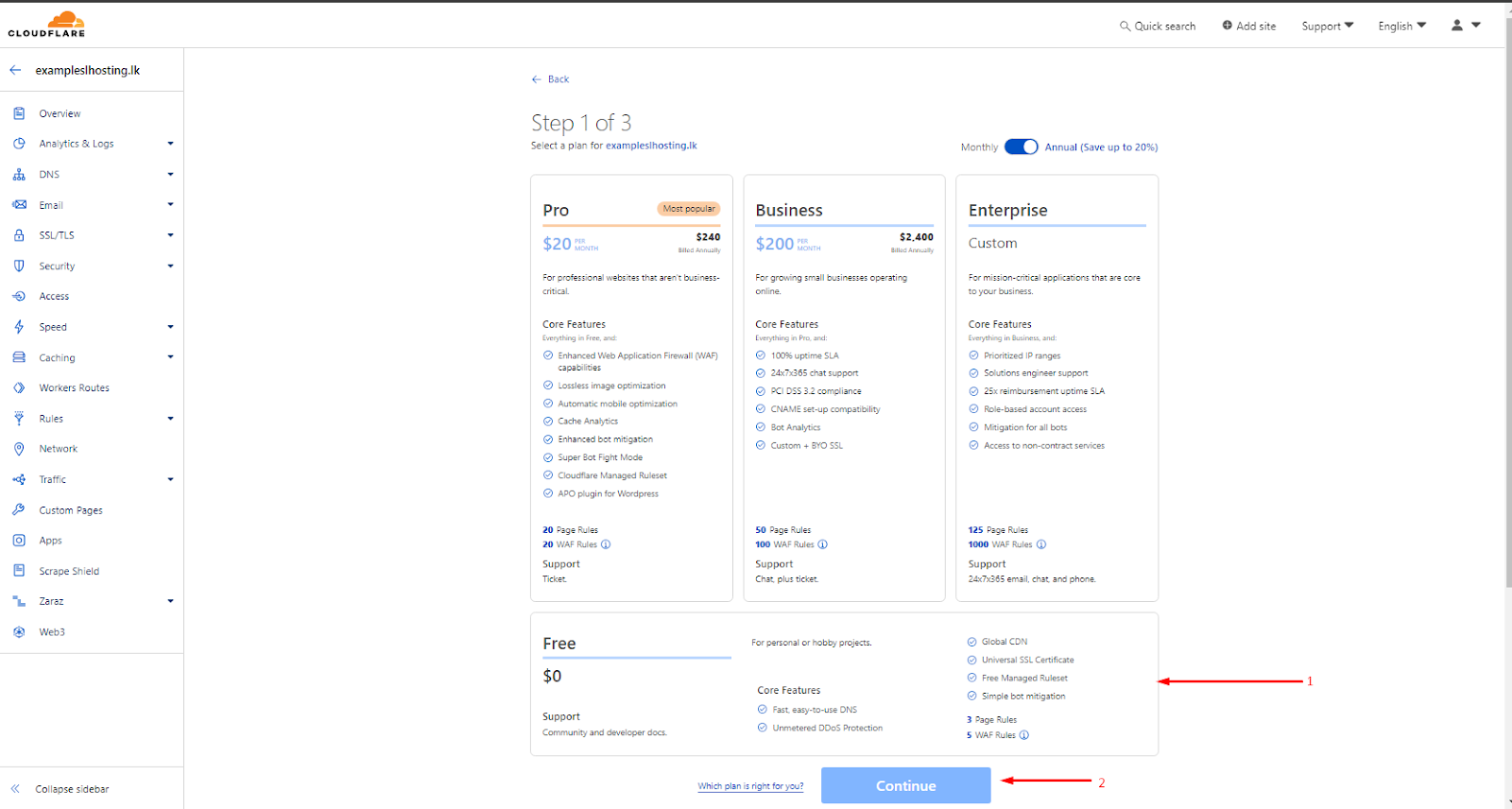Click the user account icon
This screenshot has width=1512, height=809.
1457,26
